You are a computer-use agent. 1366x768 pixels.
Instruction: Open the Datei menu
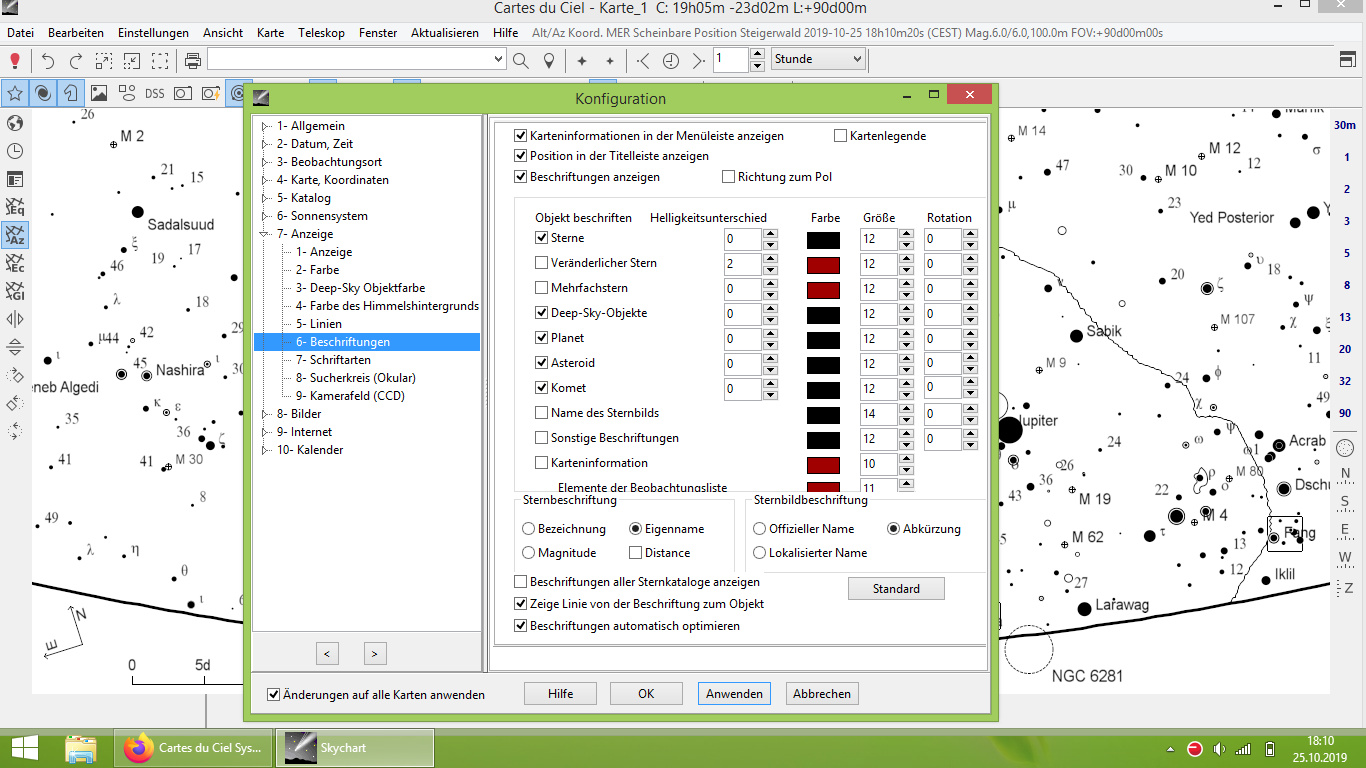(21, 33)
